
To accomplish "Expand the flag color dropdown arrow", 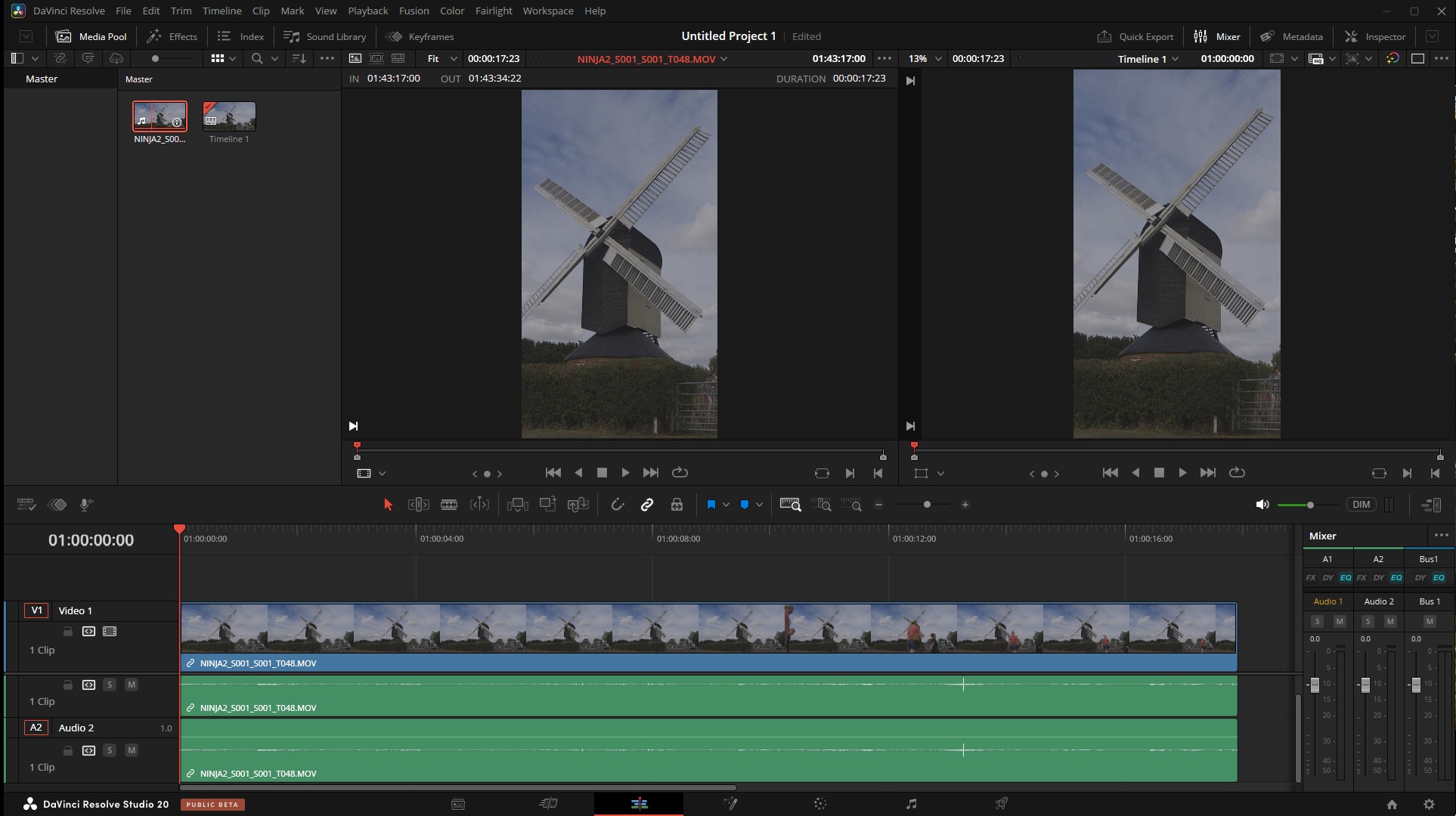I will (726, 505).
